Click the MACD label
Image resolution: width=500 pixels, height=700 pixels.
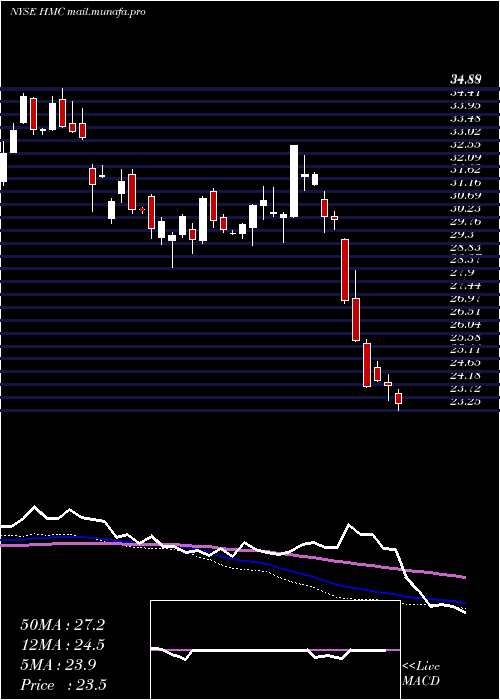tap(421, 681)
